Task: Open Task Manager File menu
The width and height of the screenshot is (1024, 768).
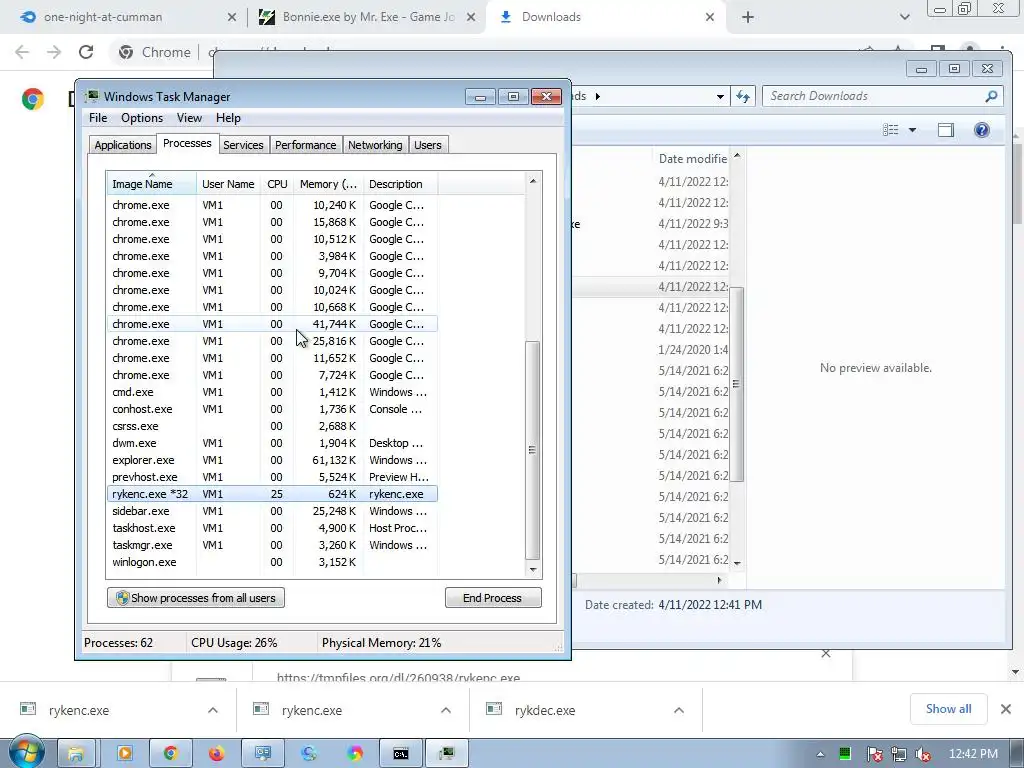Action: (98, 118)
